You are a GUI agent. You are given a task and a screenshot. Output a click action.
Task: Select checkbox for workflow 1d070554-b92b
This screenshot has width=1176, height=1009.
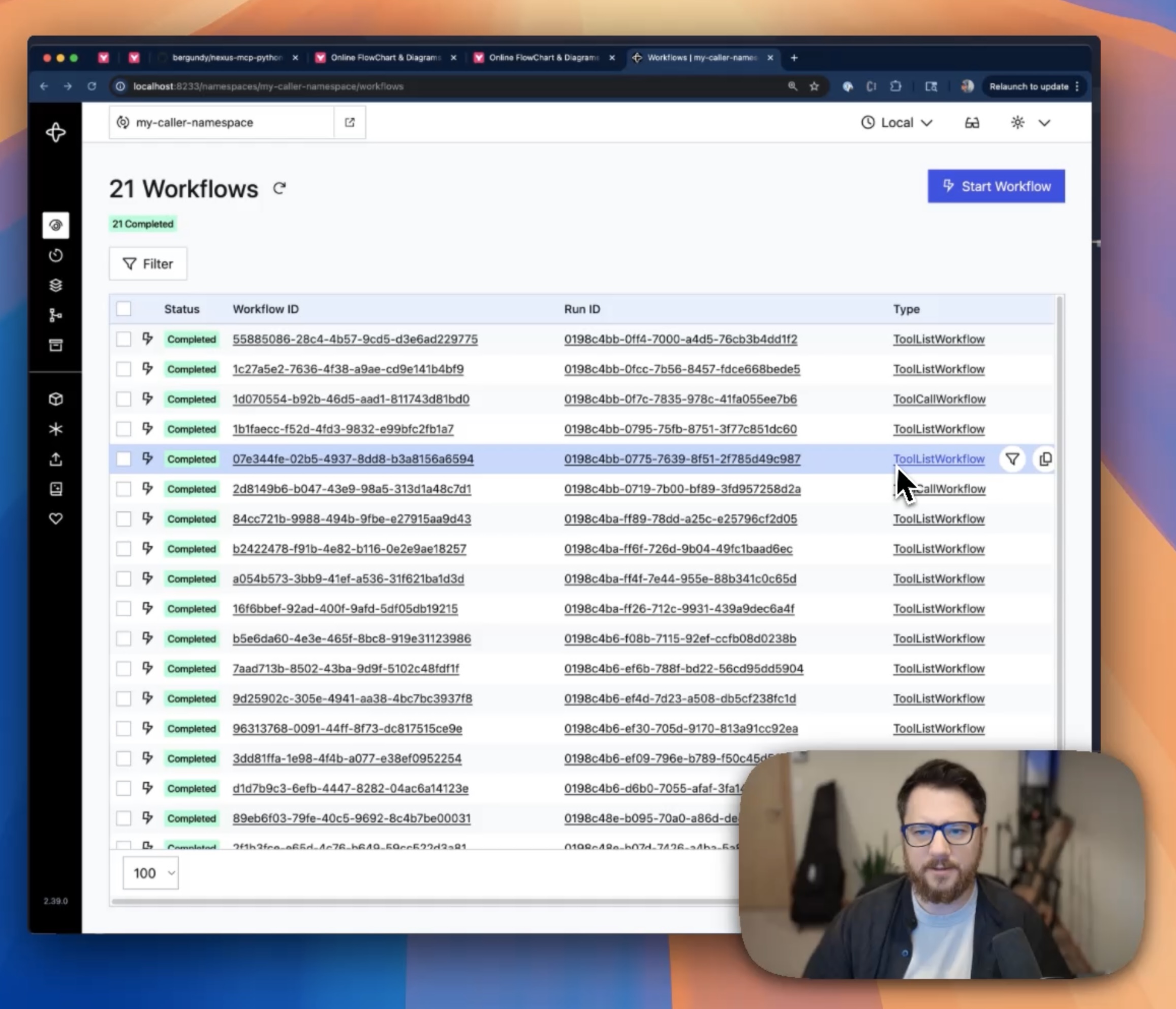(123, 399)
